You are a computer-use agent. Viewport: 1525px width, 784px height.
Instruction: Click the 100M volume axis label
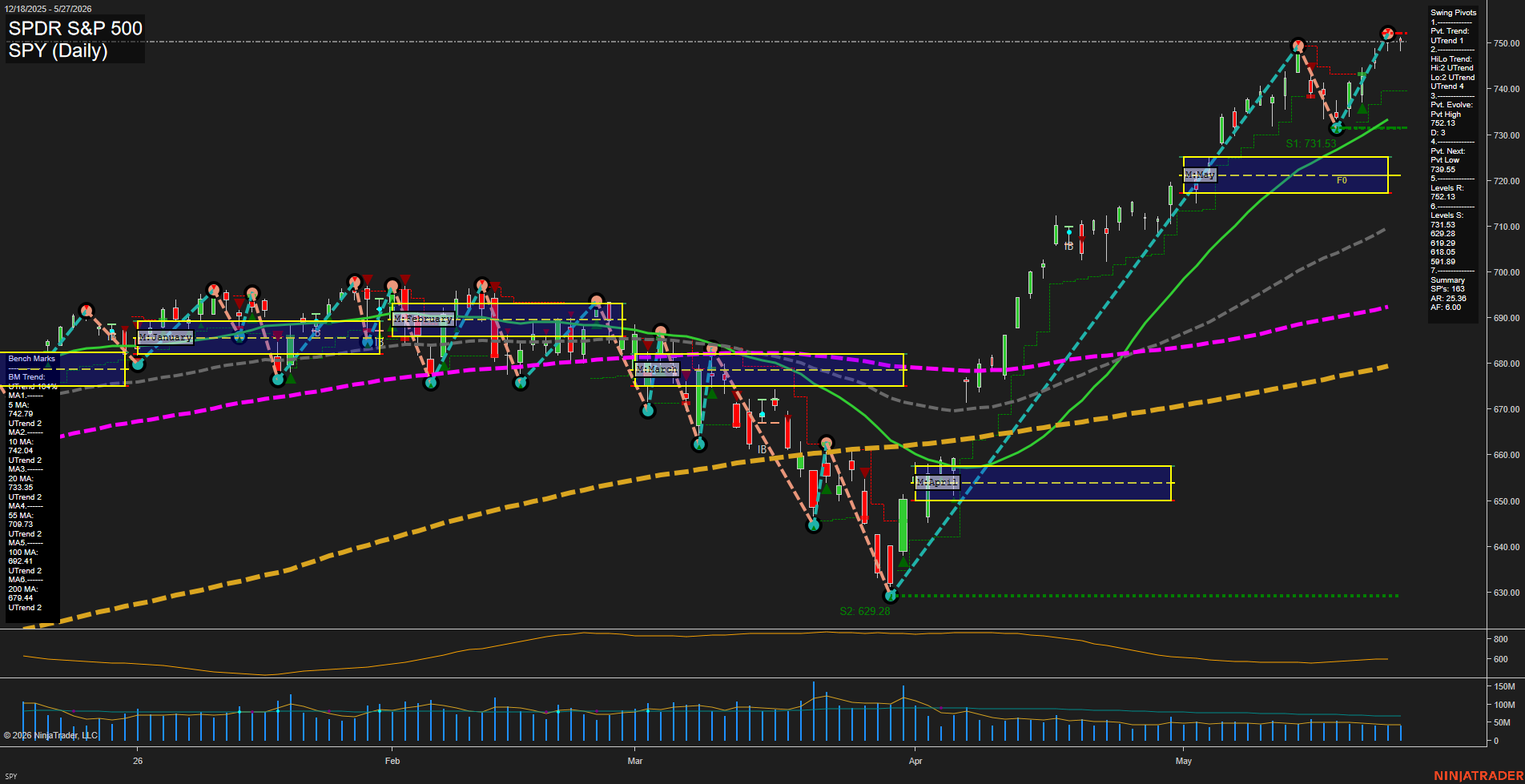[x=1504, y=705]
